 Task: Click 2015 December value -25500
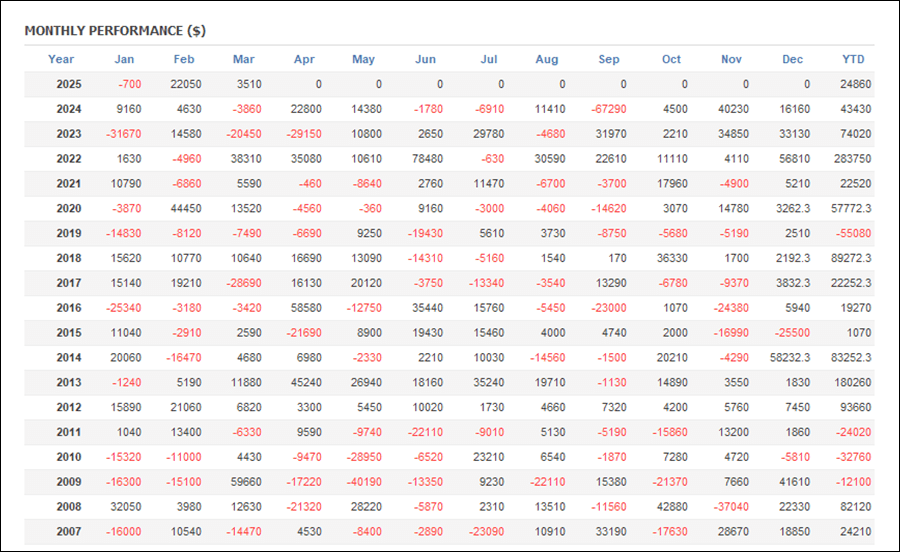[x=792, y=333]
